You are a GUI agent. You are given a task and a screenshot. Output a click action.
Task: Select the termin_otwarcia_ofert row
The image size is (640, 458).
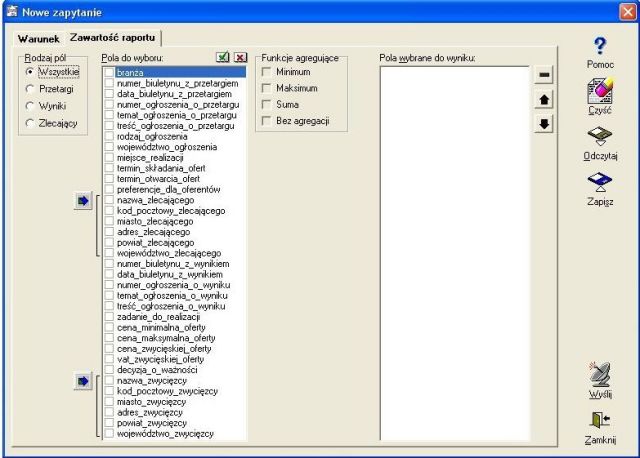coord(175,179)
